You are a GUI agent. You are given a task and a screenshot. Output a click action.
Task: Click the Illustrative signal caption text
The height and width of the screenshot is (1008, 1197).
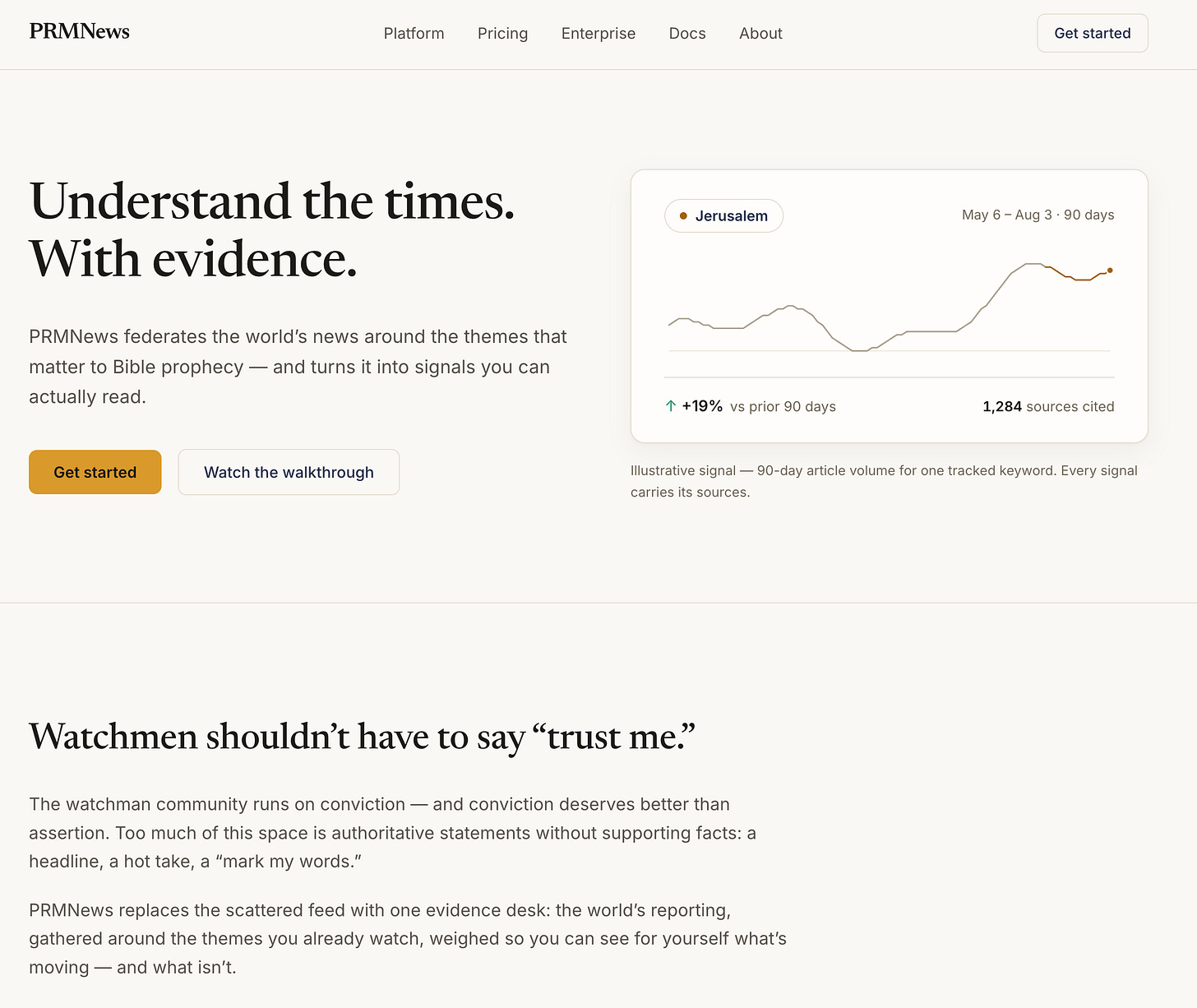tap(884, 481)
